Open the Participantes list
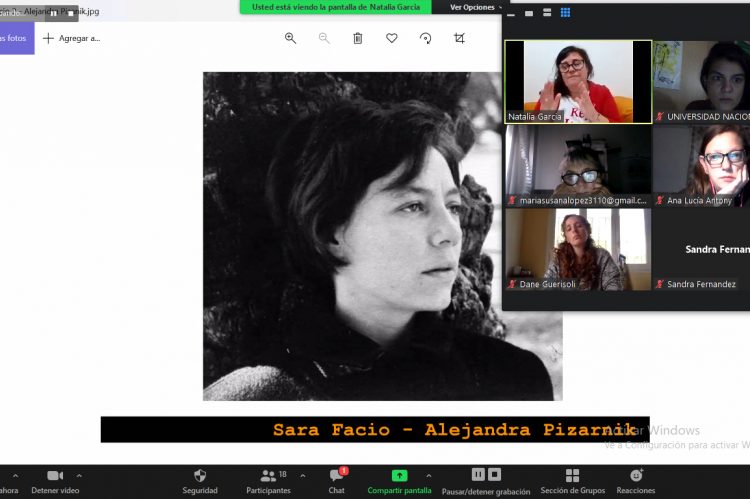Screen dimensions: 750x499 268,476
